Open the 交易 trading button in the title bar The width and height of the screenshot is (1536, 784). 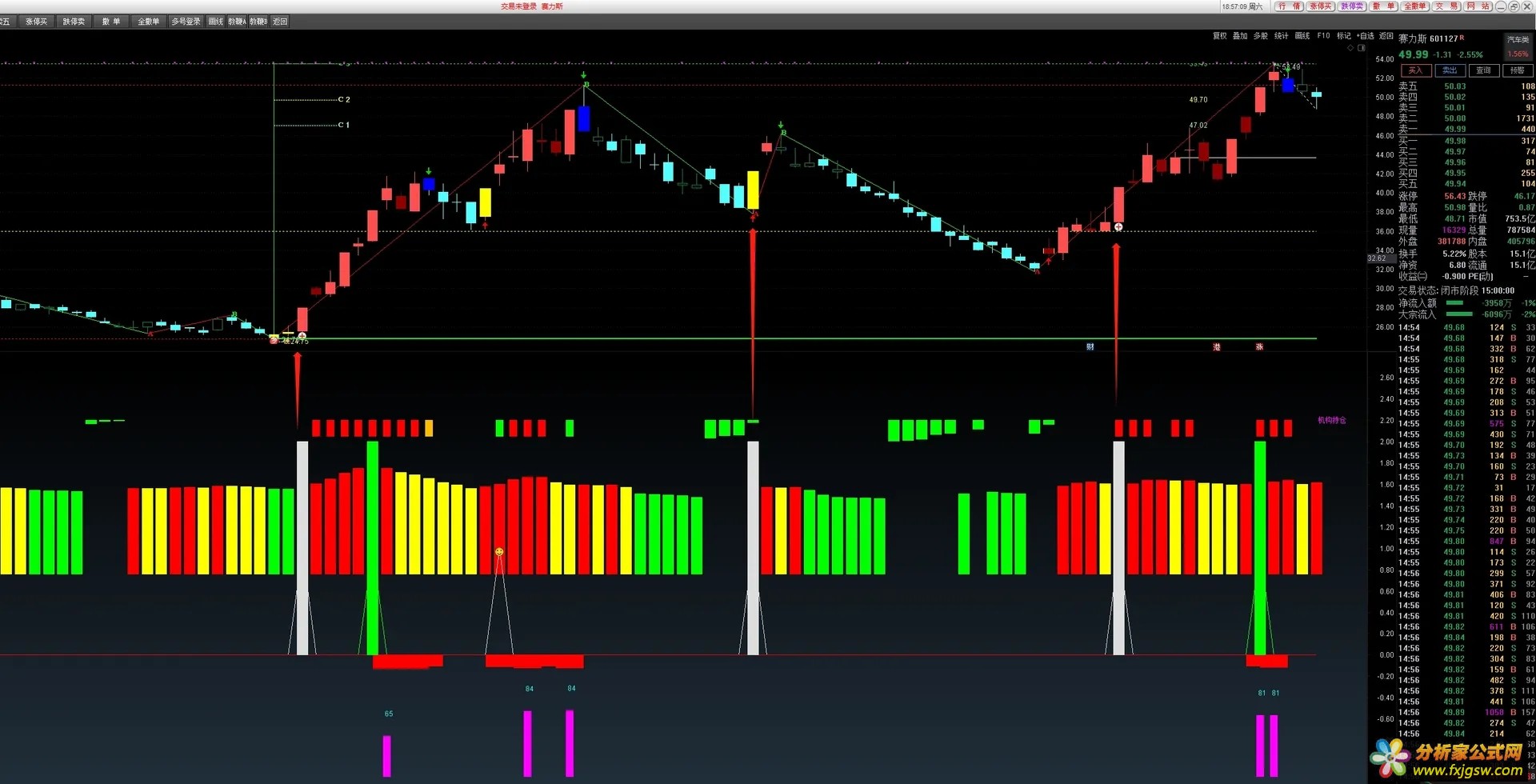(x=1446, y=6)
